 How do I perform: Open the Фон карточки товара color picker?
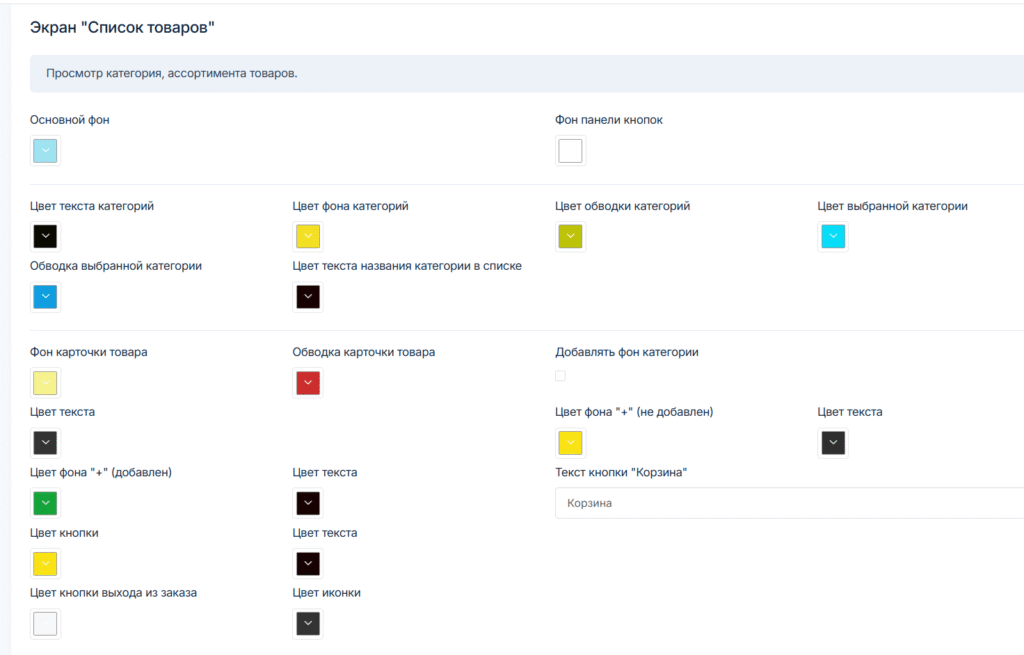point(45,383)
